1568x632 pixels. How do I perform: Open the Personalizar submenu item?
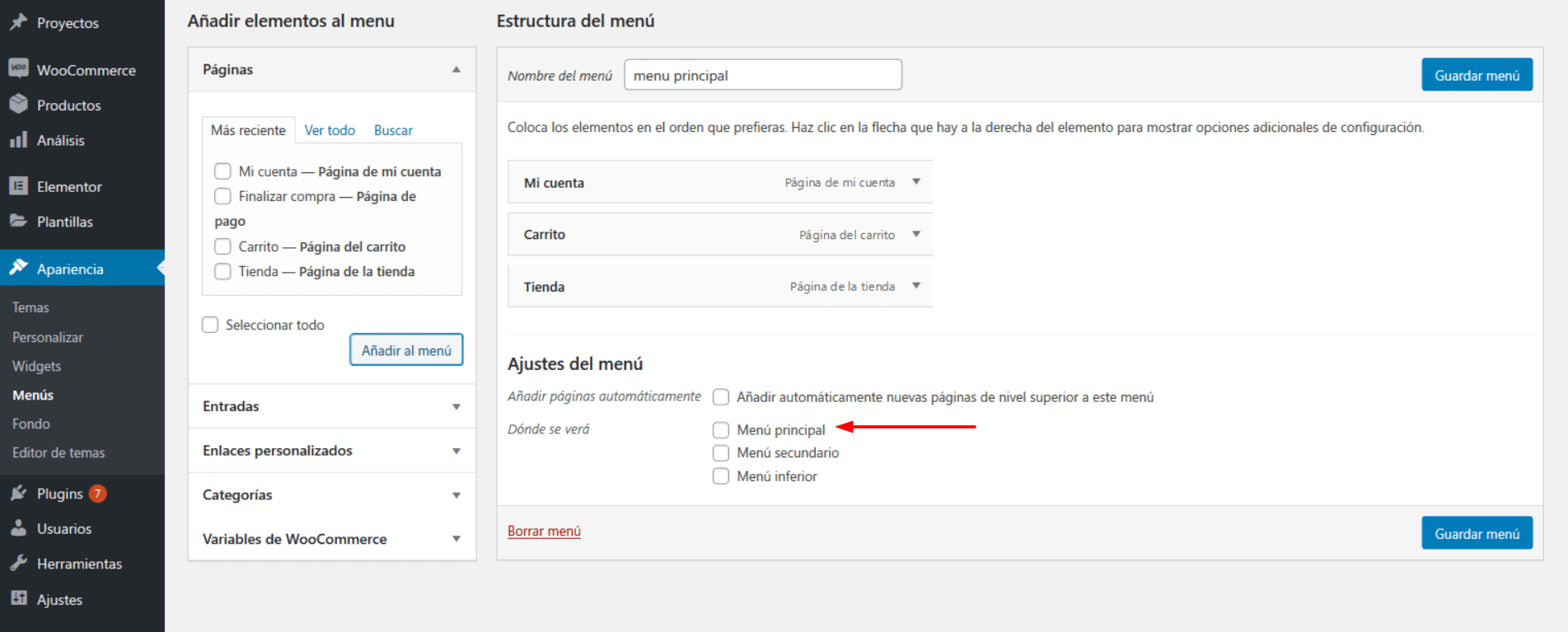[x=48, y=337]
